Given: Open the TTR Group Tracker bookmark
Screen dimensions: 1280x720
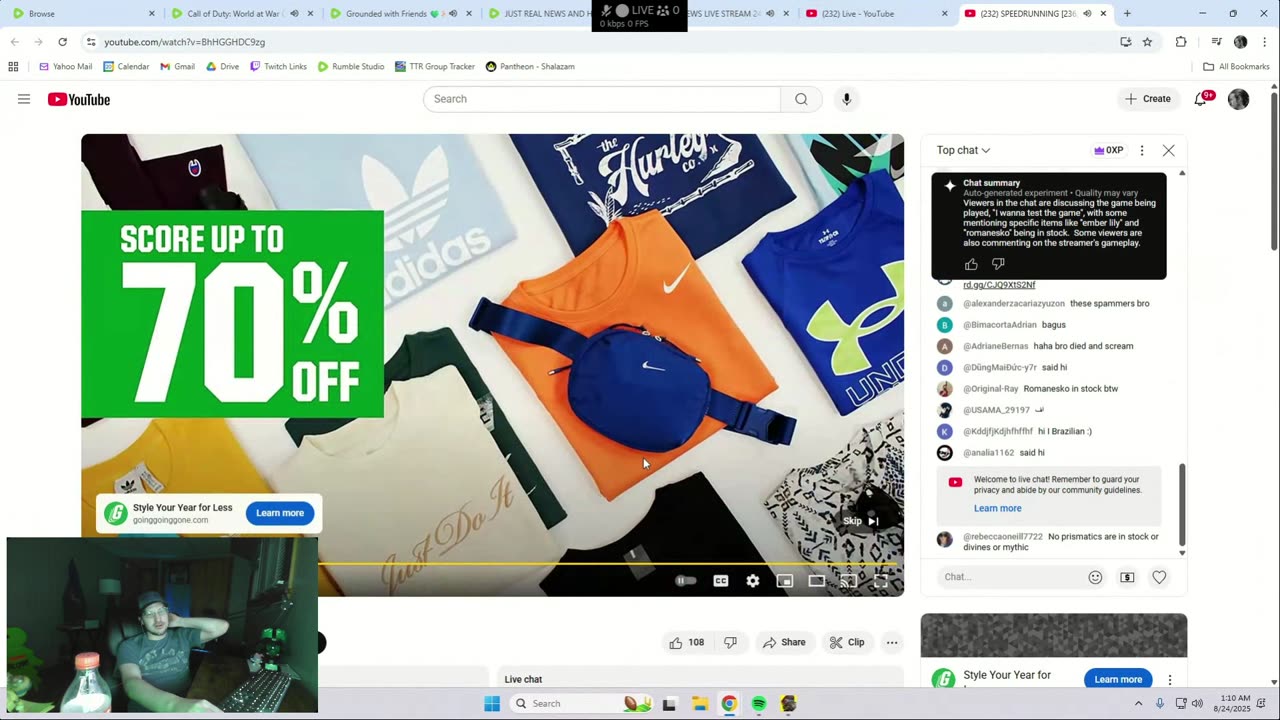Looking at the screenshot, I should click(x=434, y=66).
